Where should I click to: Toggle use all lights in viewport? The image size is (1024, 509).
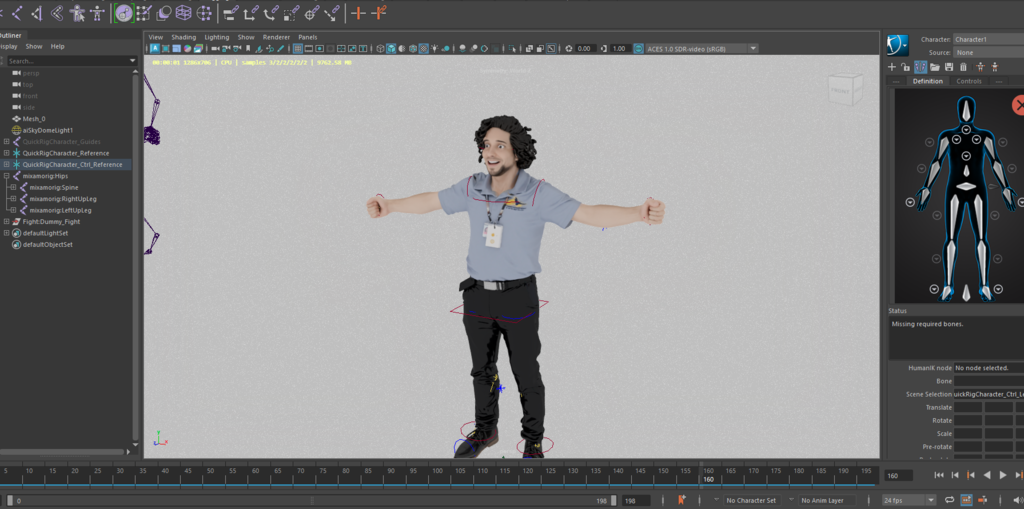tap(434, 48)
